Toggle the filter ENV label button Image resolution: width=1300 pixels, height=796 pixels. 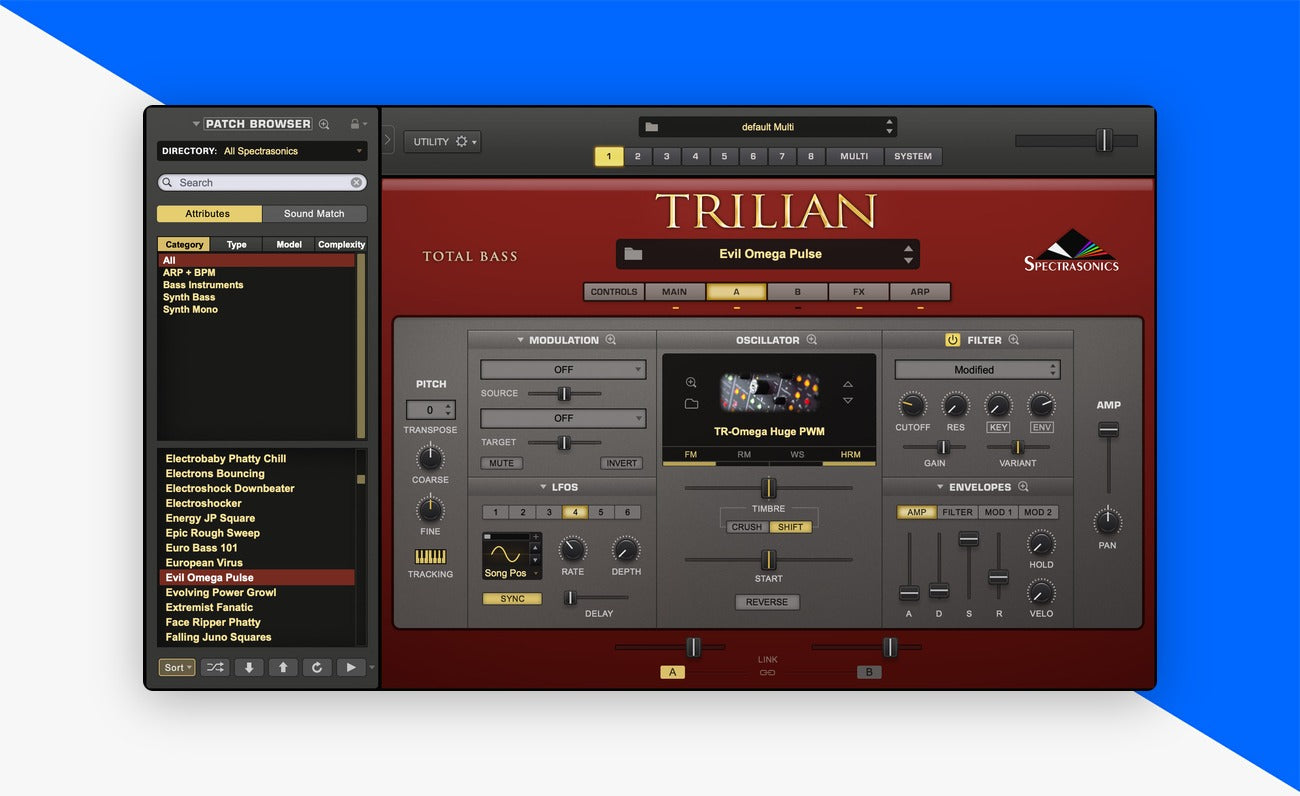tap(1042, 427)
